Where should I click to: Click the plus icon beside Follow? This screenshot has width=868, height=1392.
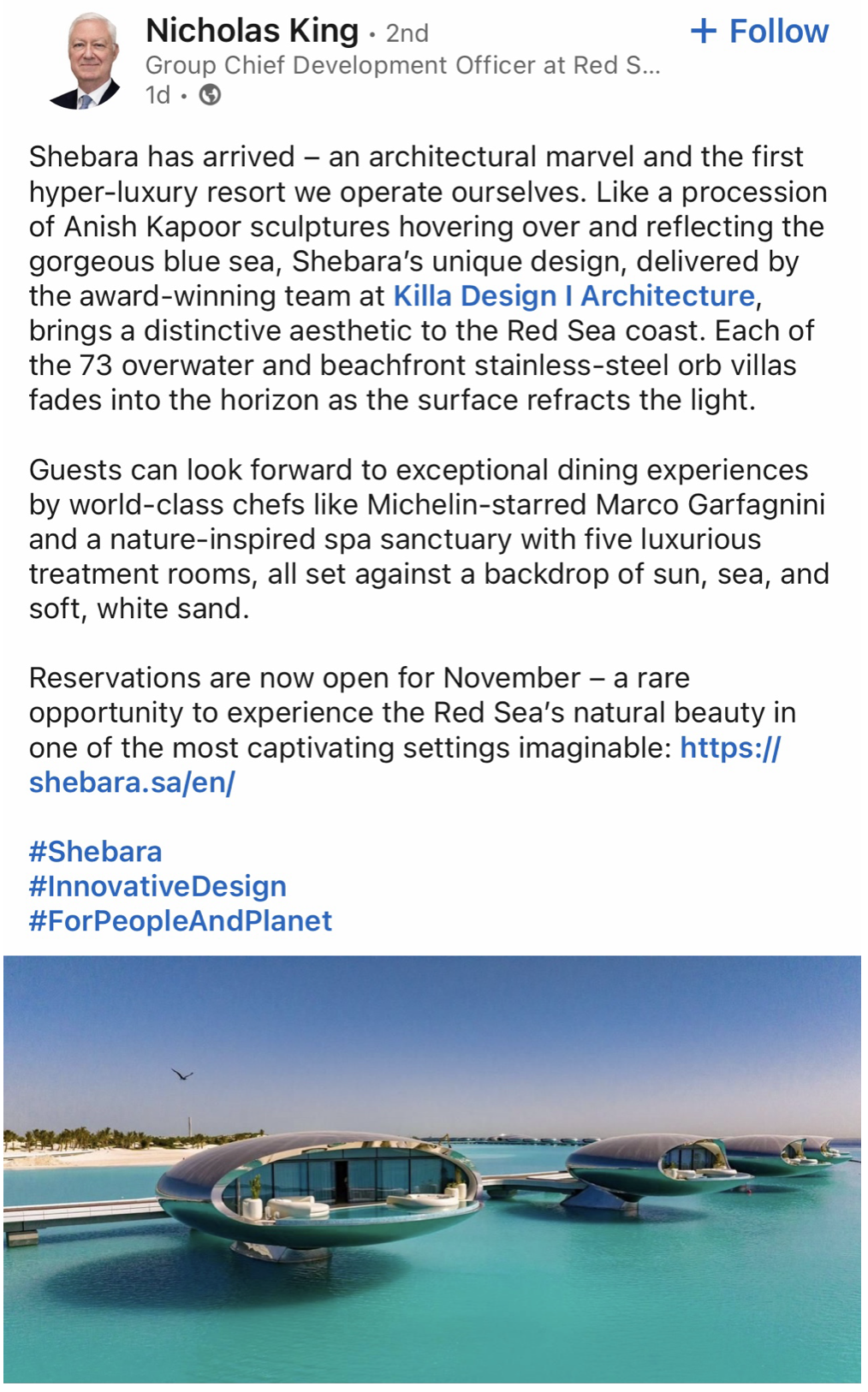[703, 32]
